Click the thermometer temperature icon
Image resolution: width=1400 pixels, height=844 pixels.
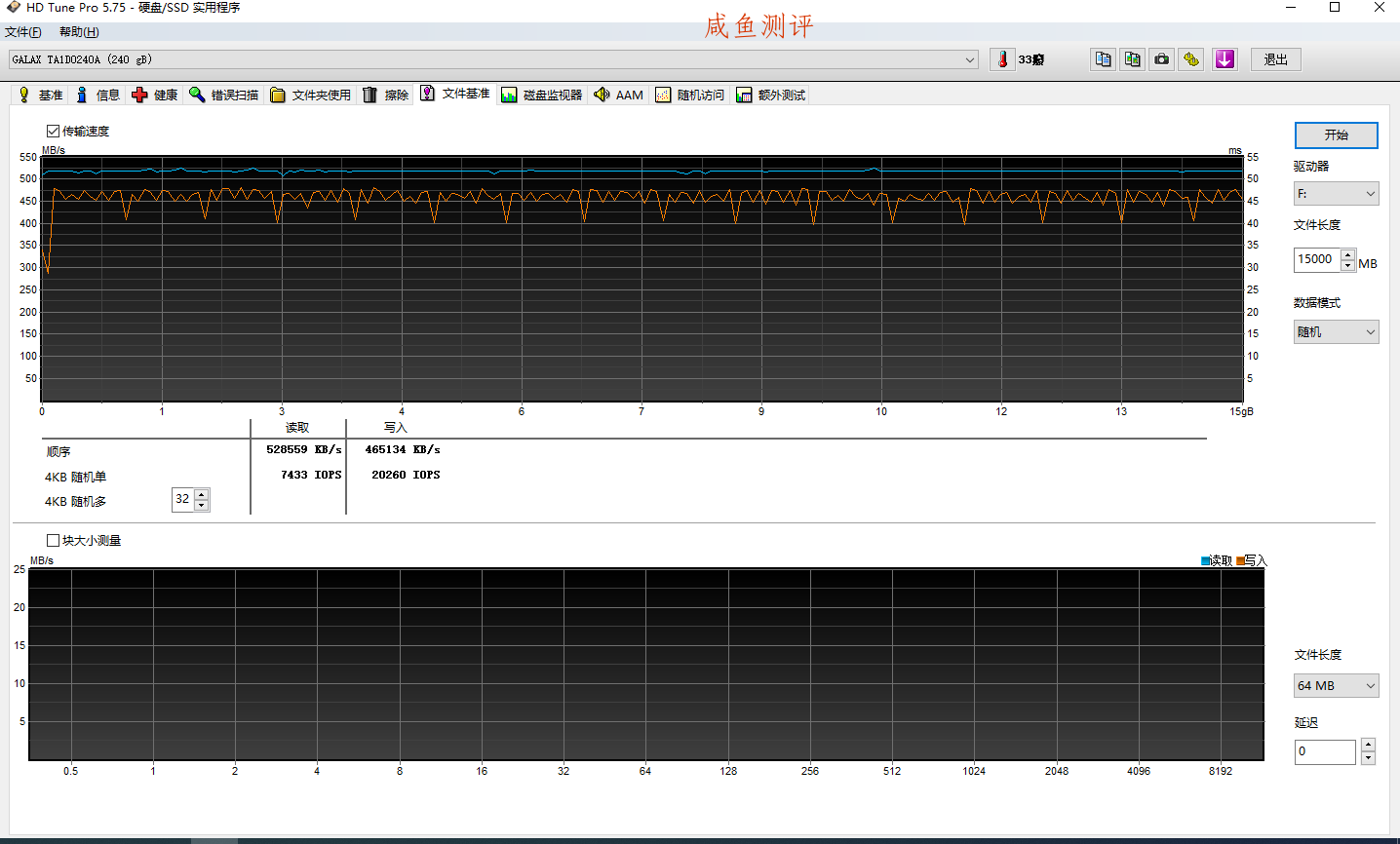pyautogui.click(x=1002, y=59)
